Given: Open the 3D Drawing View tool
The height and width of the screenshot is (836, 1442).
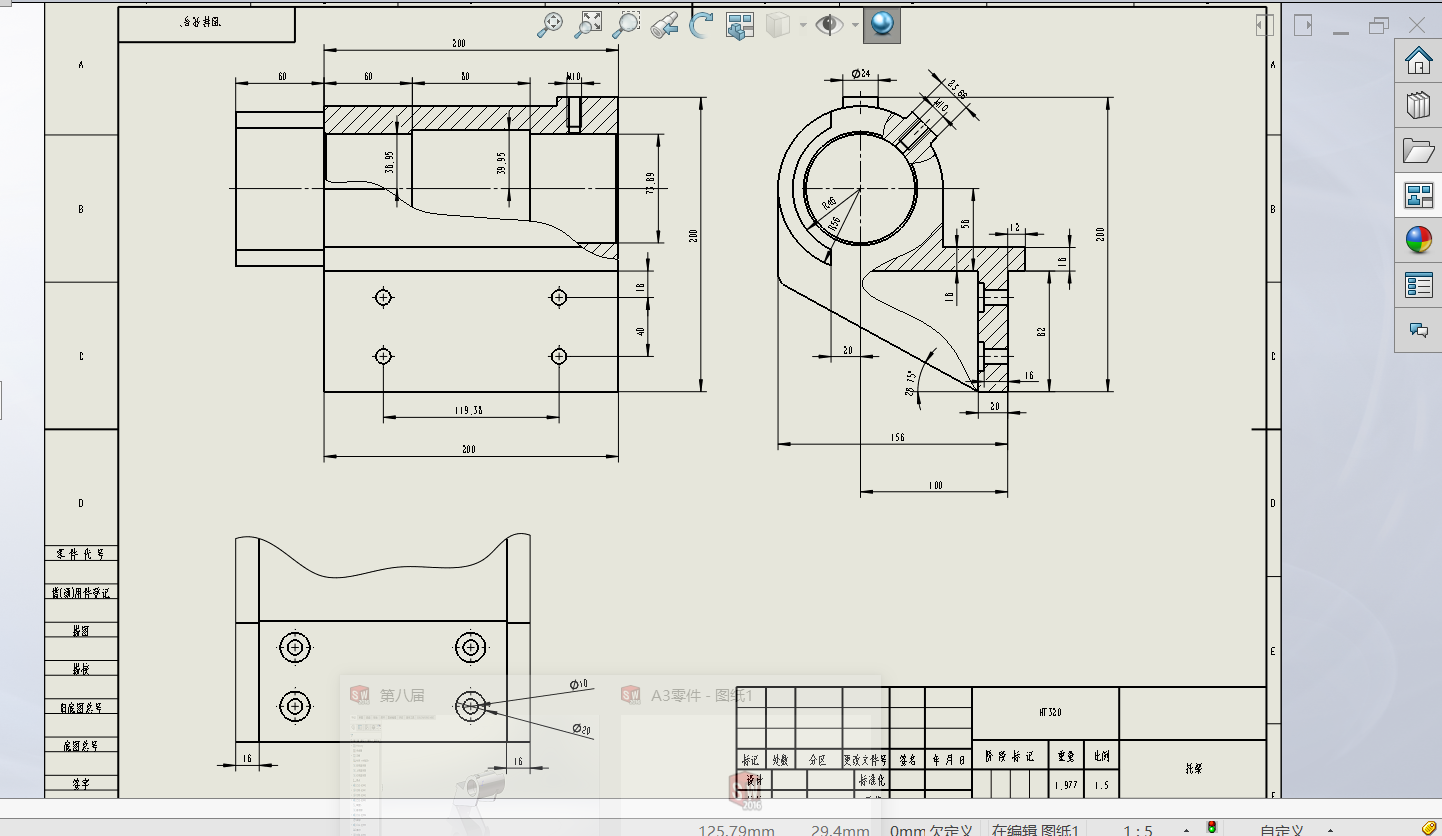Looking at the screenshot, I should 740,25.
